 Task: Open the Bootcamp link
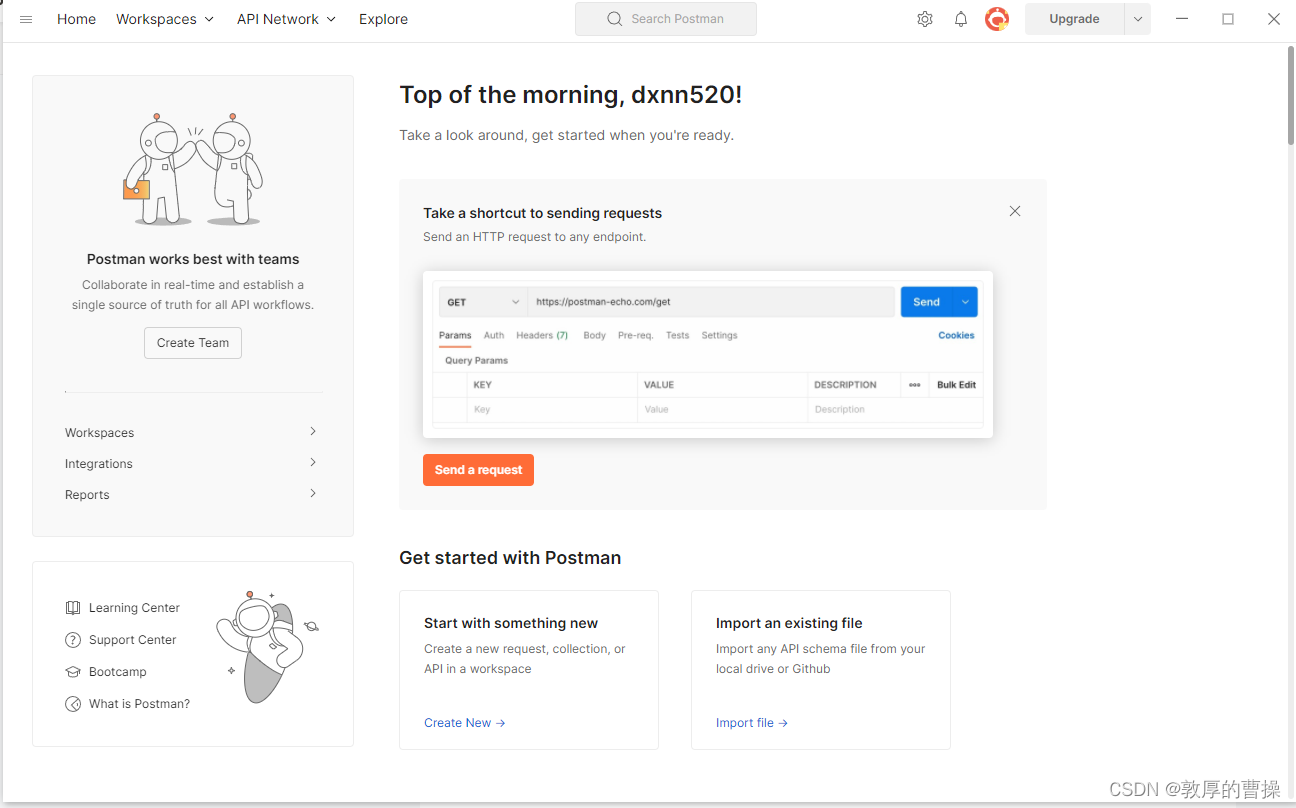click(118, 672)
